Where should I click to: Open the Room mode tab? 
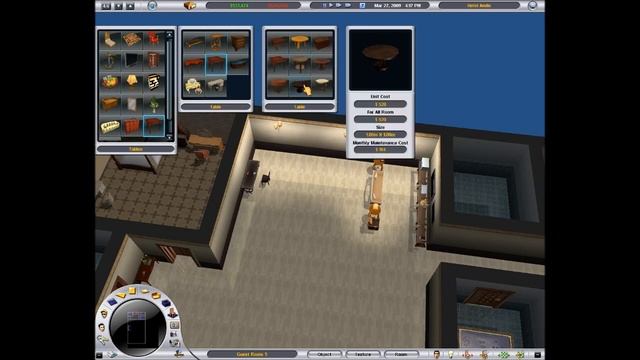(401, 354)
